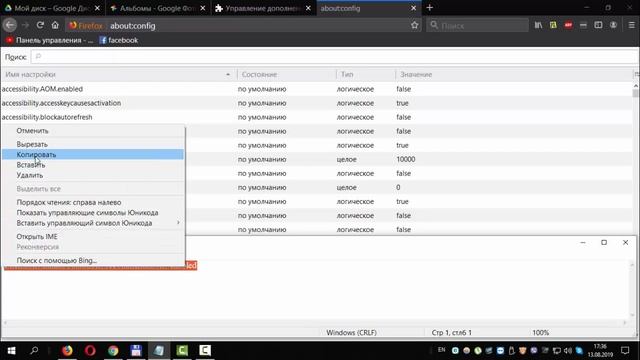The height and width of the screenshot is (360, 640).
Task: Sort by Тип column header
Action: (365, 74)
